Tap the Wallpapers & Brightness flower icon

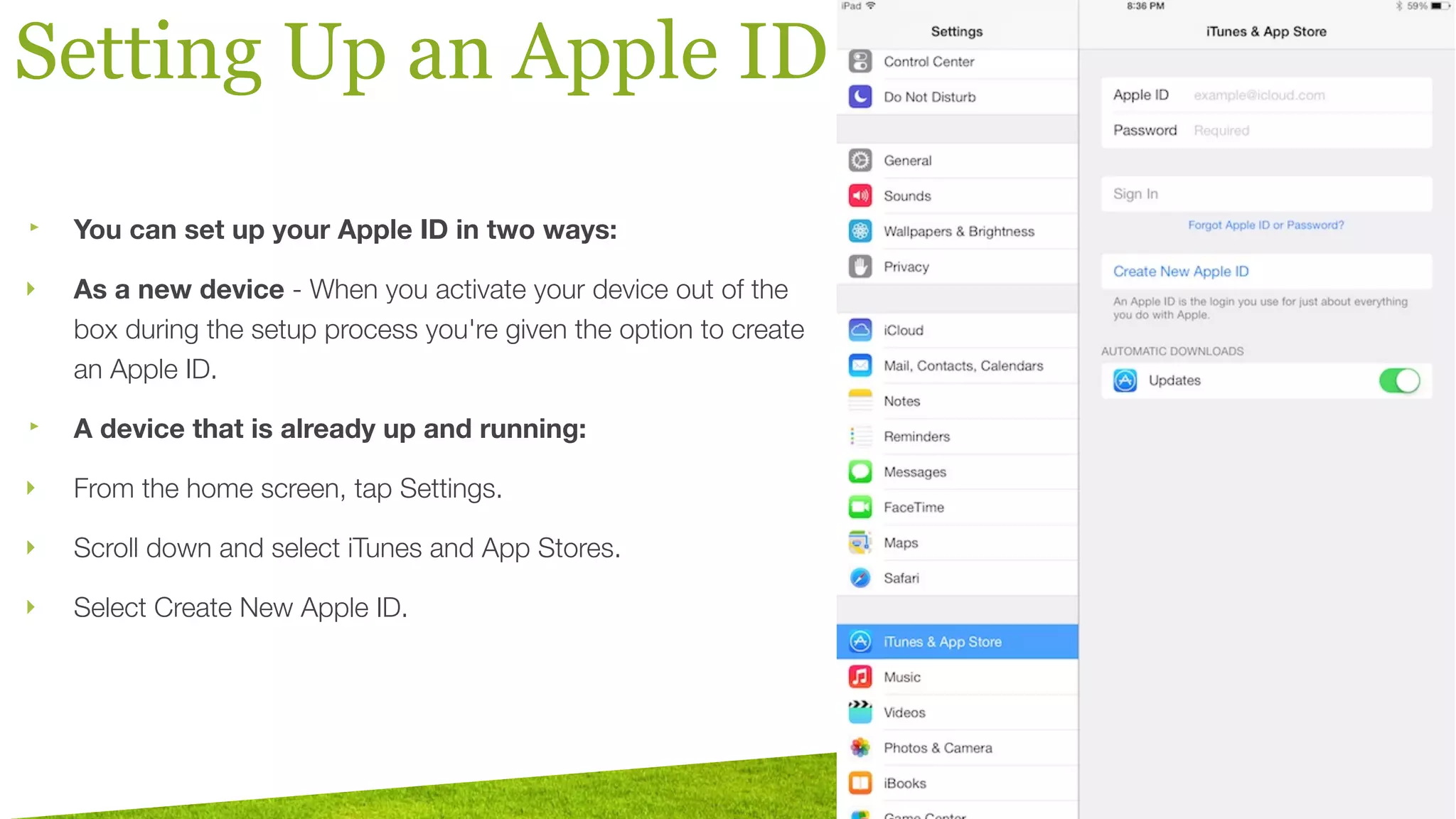860,231
